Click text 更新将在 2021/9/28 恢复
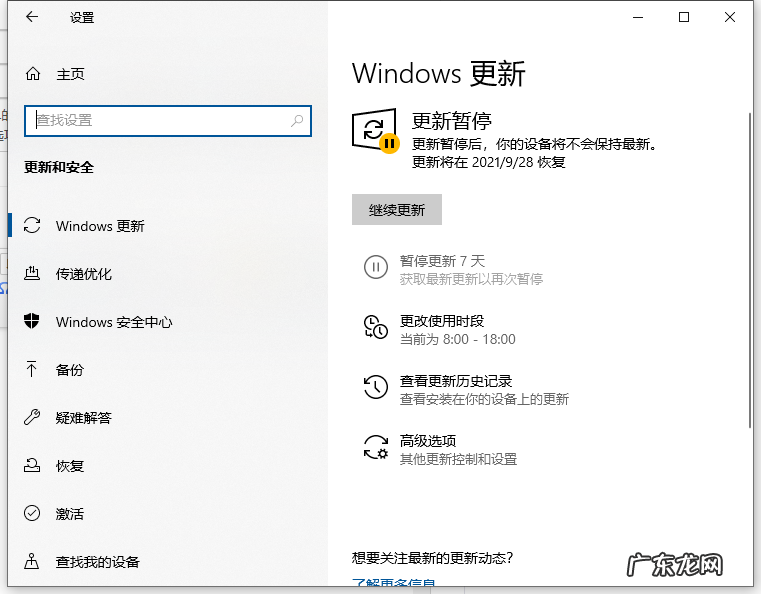The image size is (761, 594). coord(489,162)
